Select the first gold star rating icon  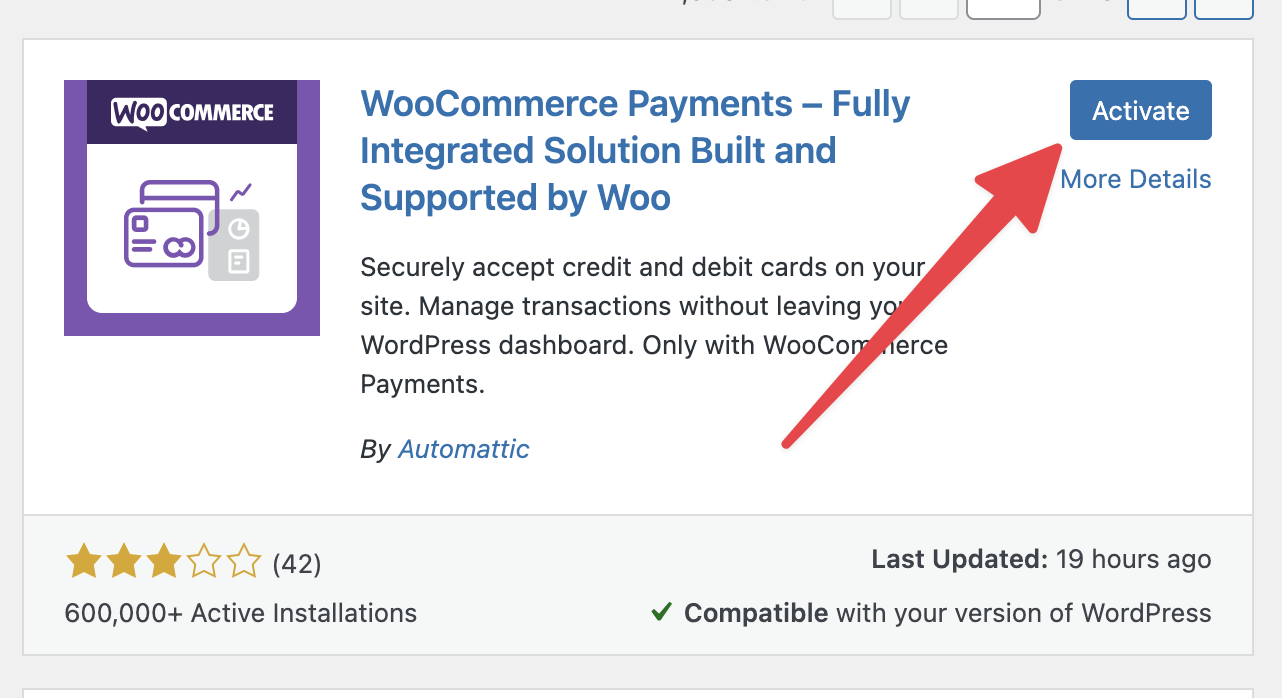coord(82,562)
